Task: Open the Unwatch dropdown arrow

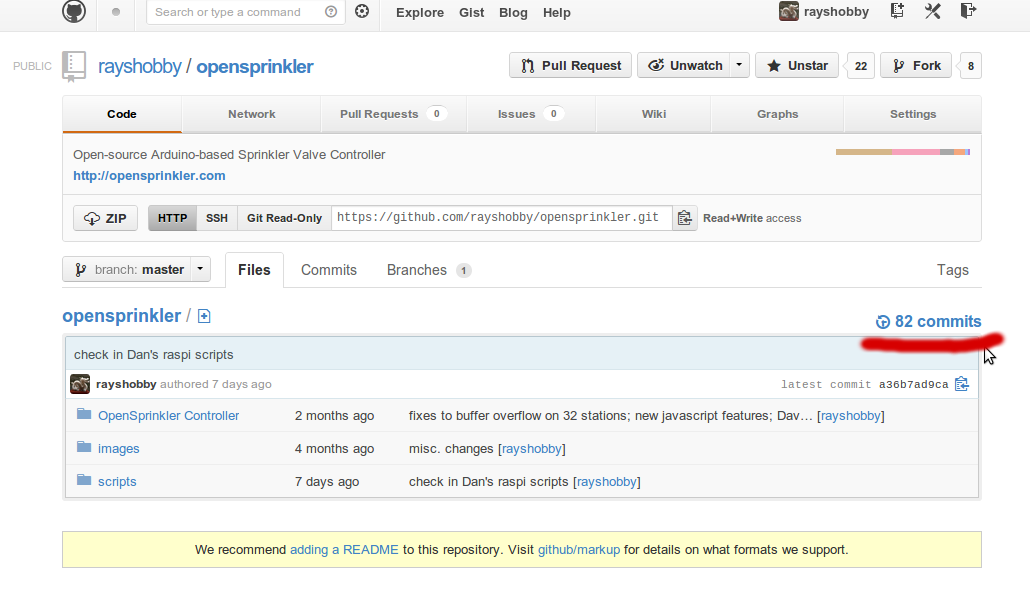Action: [x=740, y=66]
